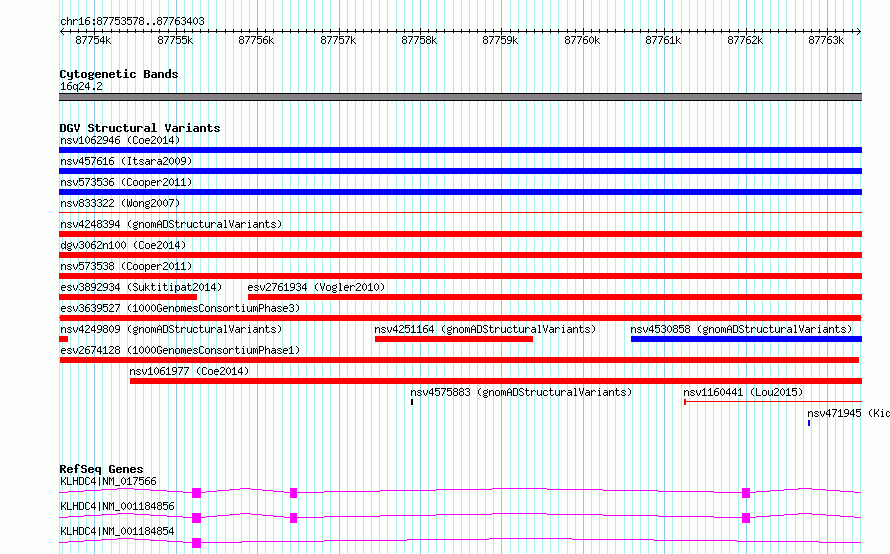Select the small blue mark under nsv471945
The height and width of the screenshot is (554, 890).
pyautogui.click(x=809, y=423)
